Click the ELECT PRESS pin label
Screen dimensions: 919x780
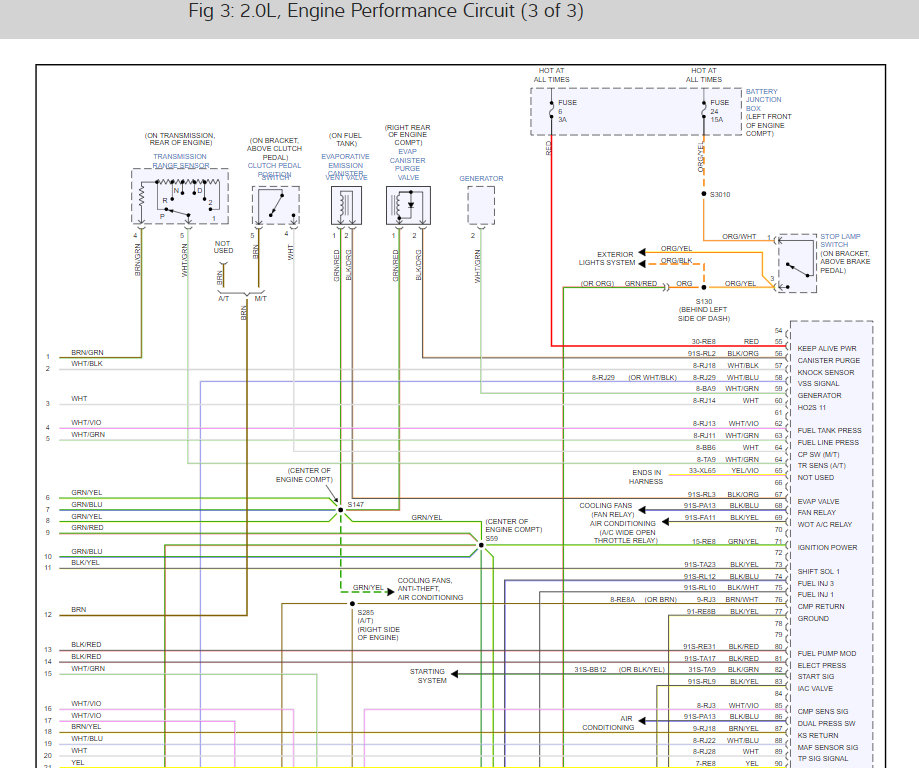(x=821, y=665)
